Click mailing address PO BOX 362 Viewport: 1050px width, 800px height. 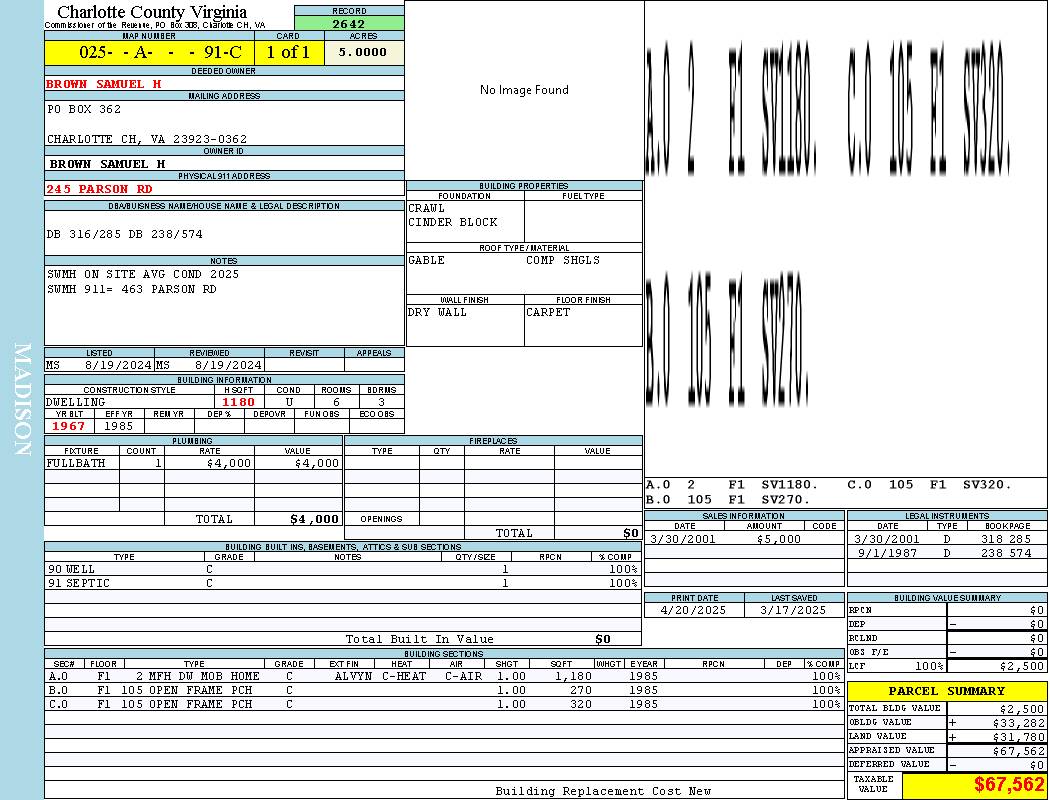(84, 109)
